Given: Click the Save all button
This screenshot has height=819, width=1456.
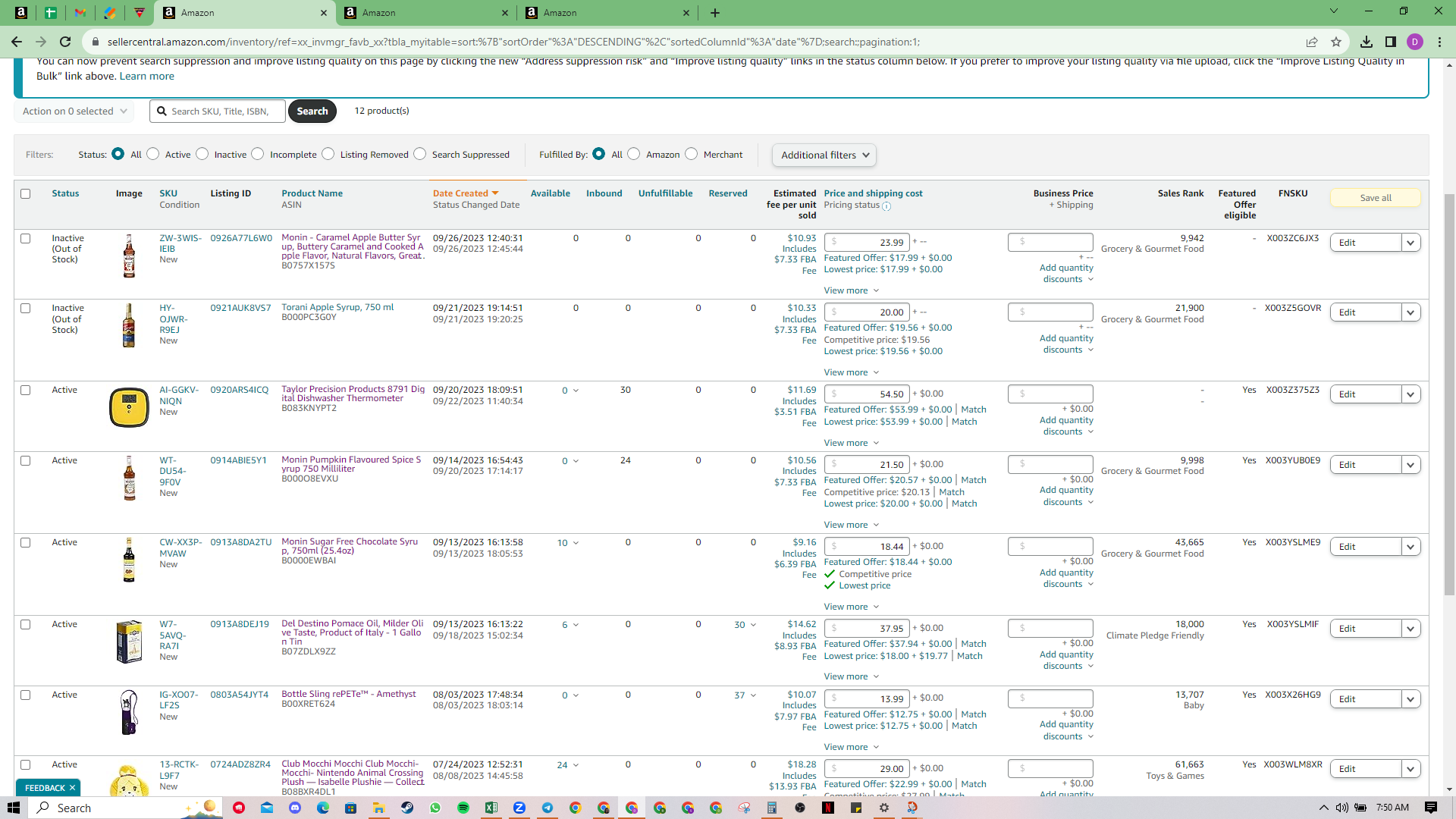Looking at the screenshot, I should 1375,198.
